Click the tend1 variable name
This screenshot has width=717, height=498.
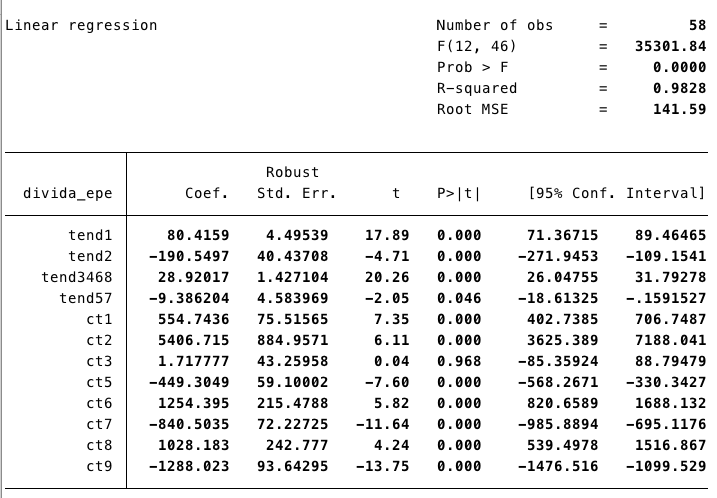point(95,235)
